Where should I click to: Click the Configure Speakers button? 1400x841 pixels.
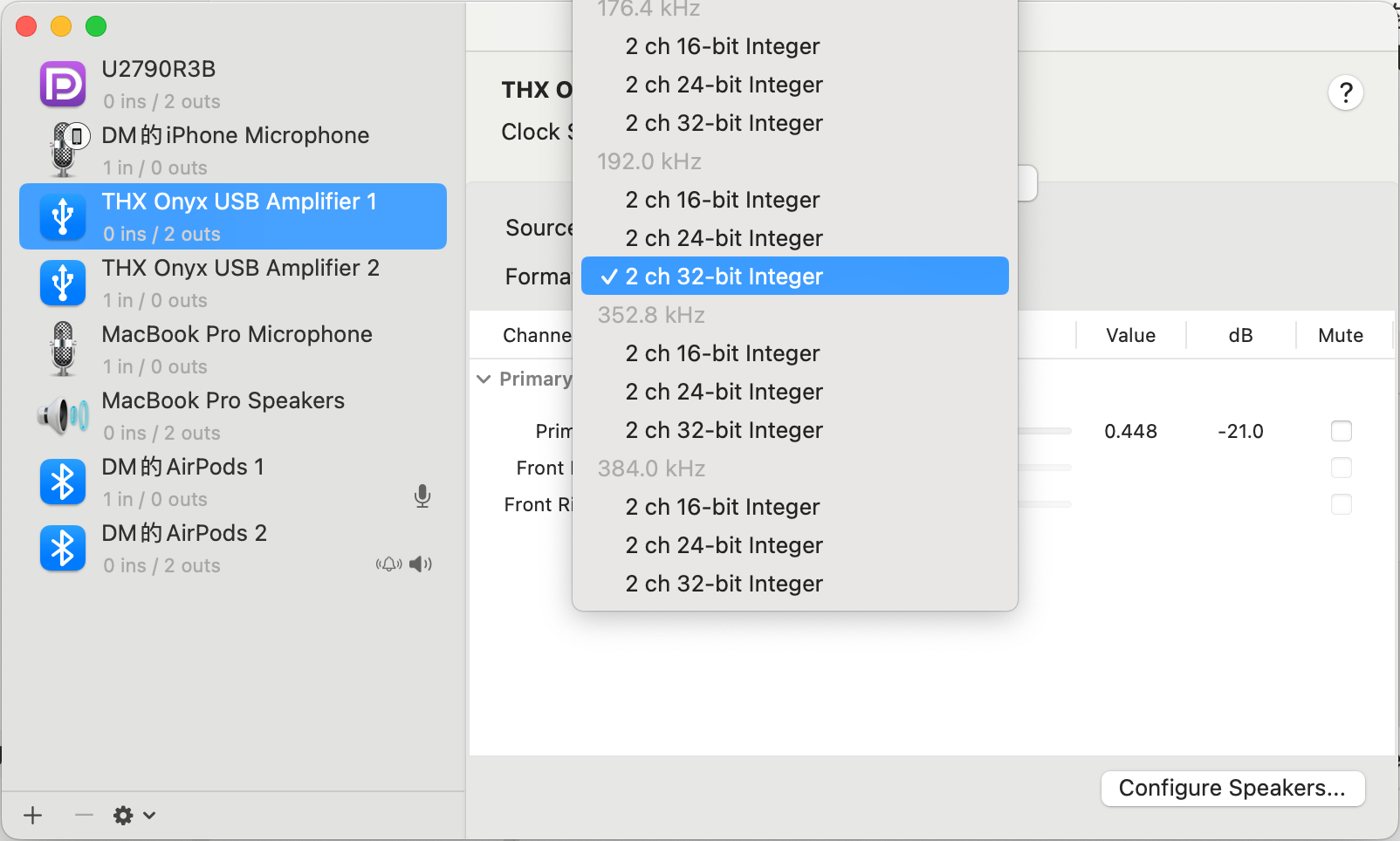pyautogui.click(x=1232, y=789)
